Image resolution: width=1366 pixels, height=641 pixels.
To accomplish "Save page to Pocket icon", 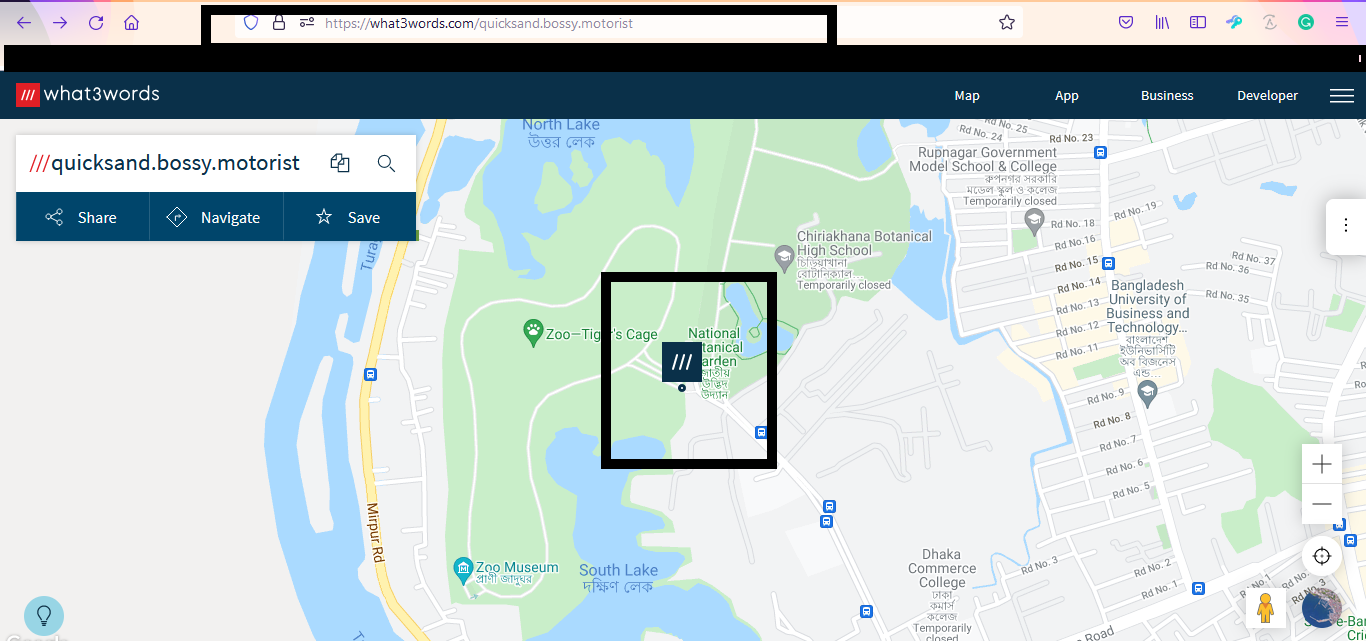I will [x=1126, y=22].
